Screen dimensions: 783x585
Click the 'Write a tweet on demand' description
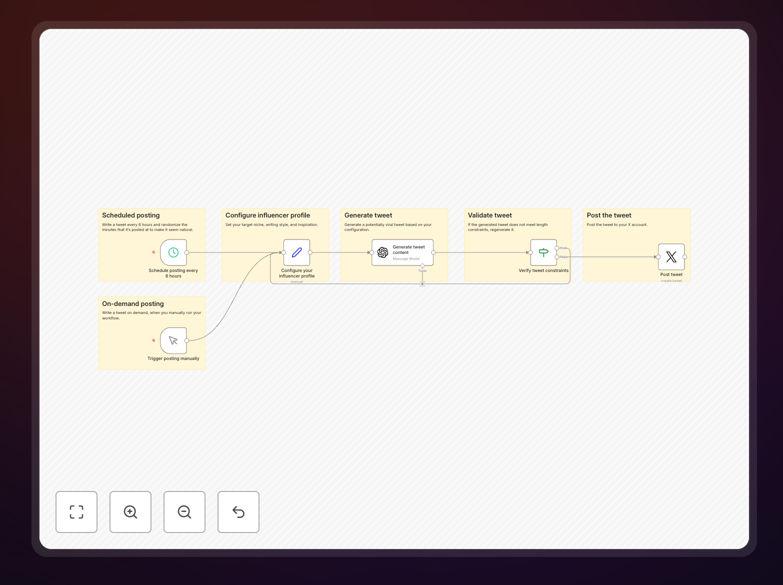152,315
